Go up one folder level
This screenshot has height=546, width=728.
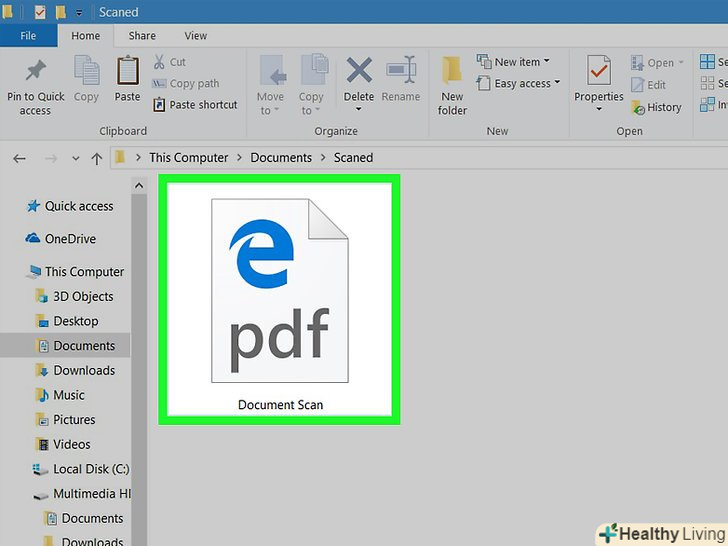pyautogui.click(x=97, y=159)
